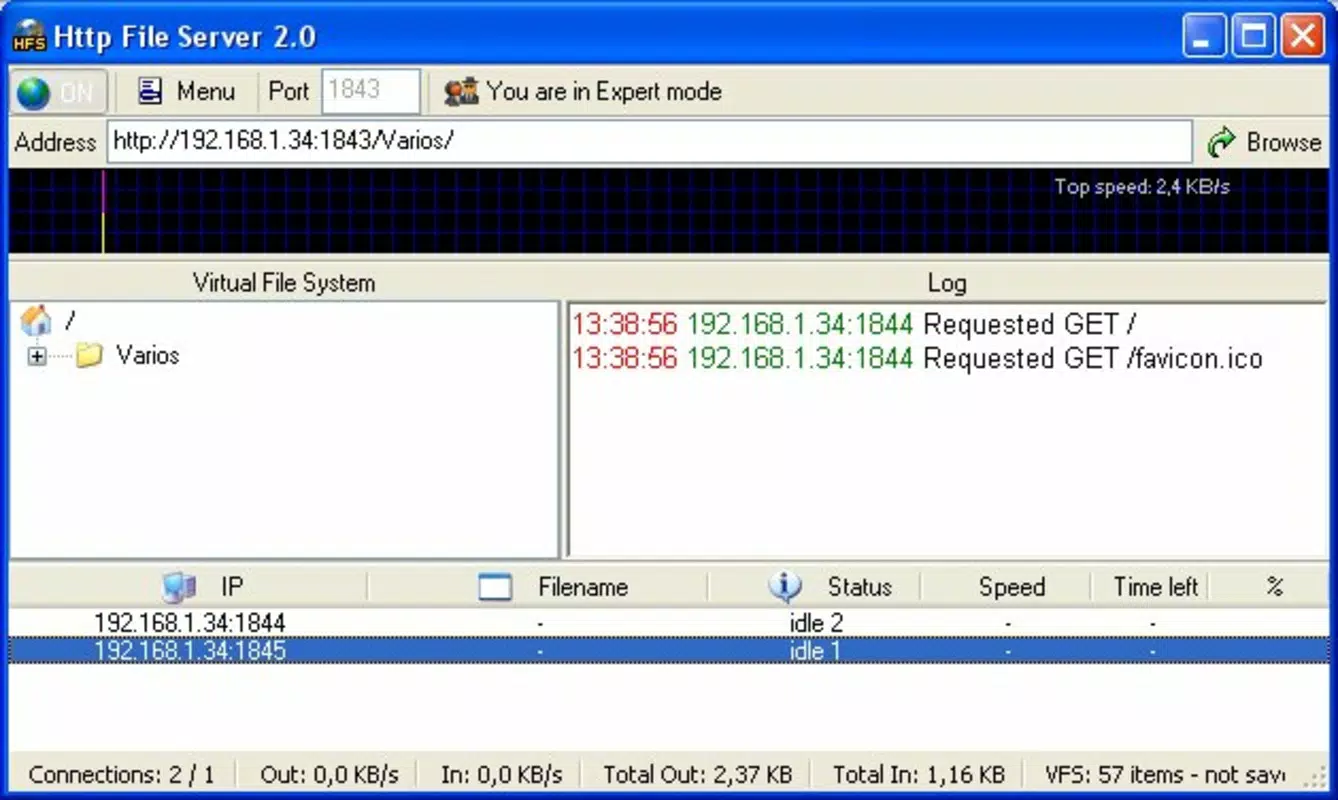
Task: Click the Log panel header
Action: tap(946, 283)
